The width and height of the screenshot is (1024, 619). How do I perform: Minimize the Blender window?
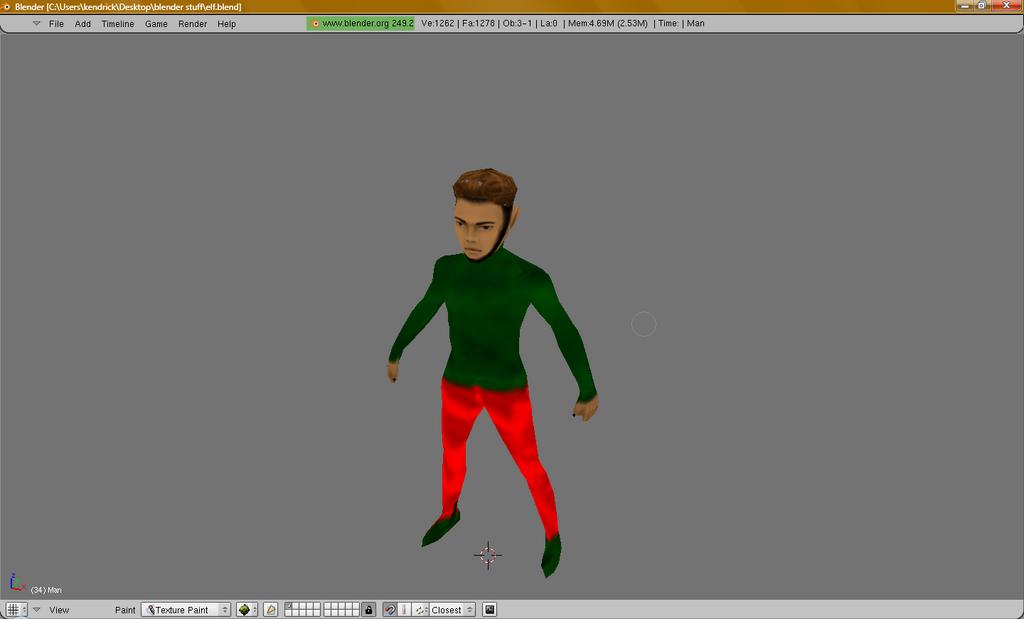(x=965, y=5)
